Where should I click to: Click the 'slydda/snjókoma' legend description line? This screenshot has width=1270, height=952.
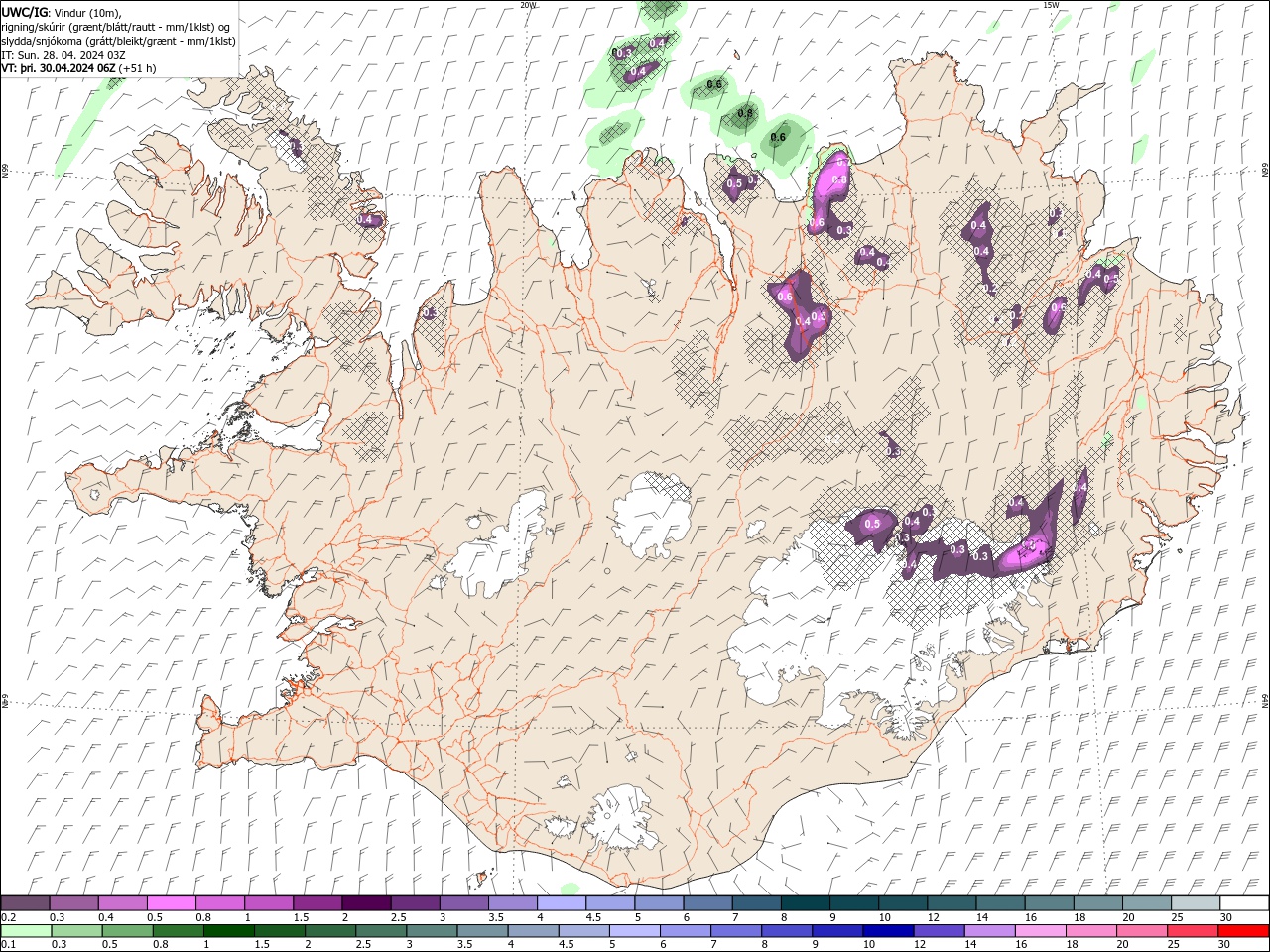(118, 41)
